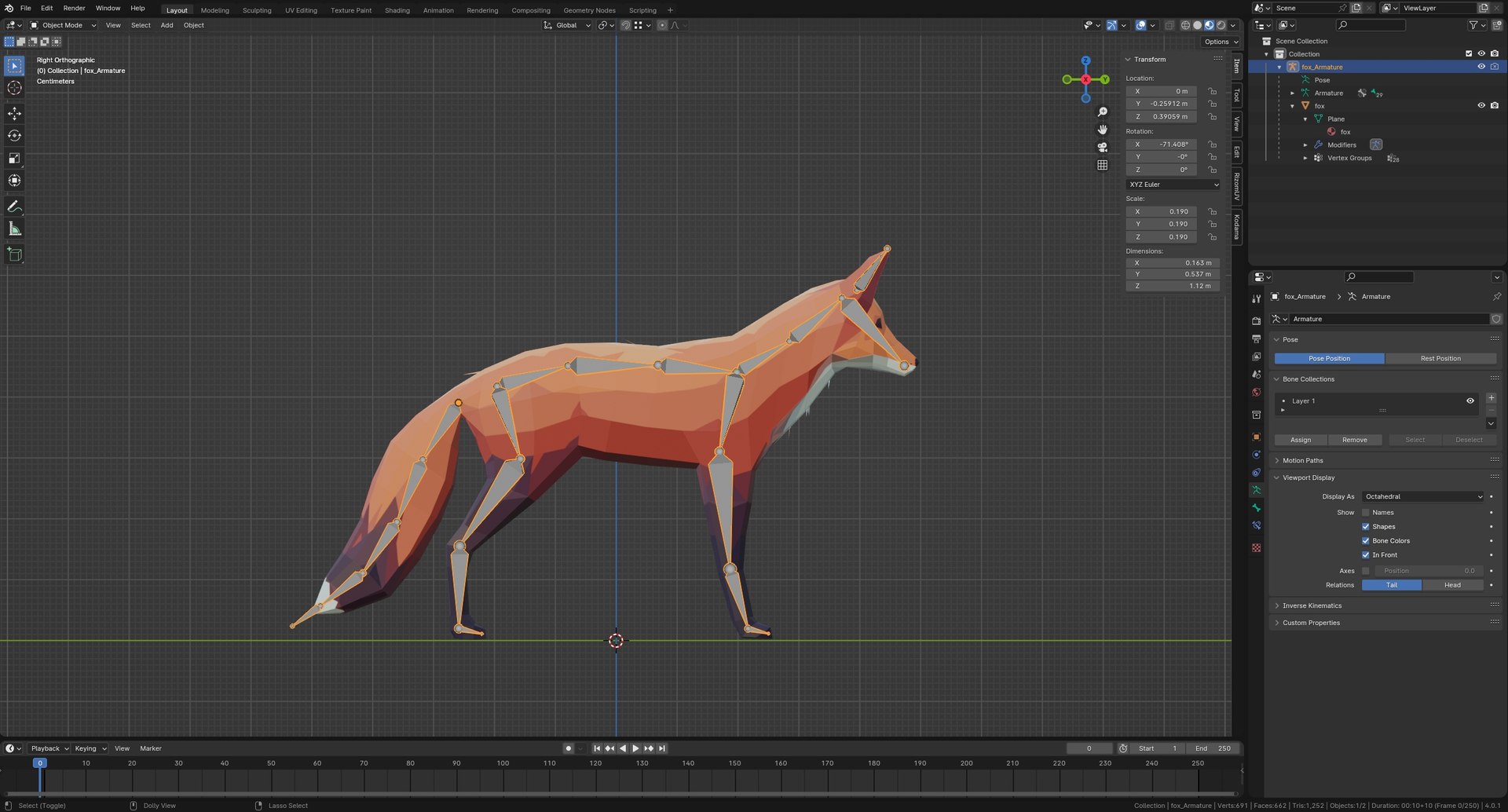Screen dimensions: 1508x812
Task: Uncheck Bone Colors checkbox
Action: coord(1366,541)
